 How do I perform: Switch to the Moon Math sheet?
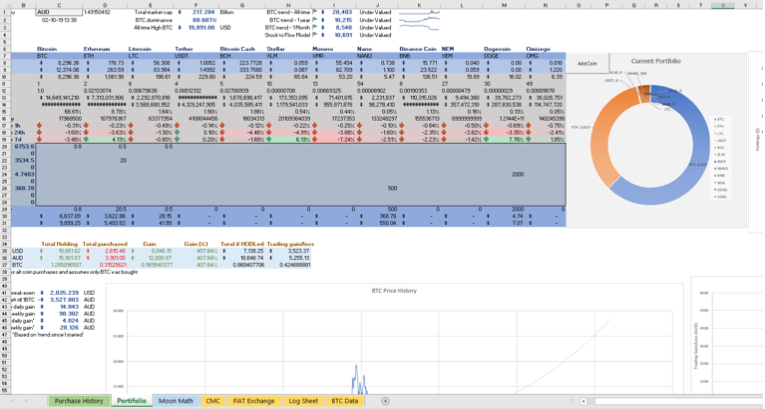(176, 401)
